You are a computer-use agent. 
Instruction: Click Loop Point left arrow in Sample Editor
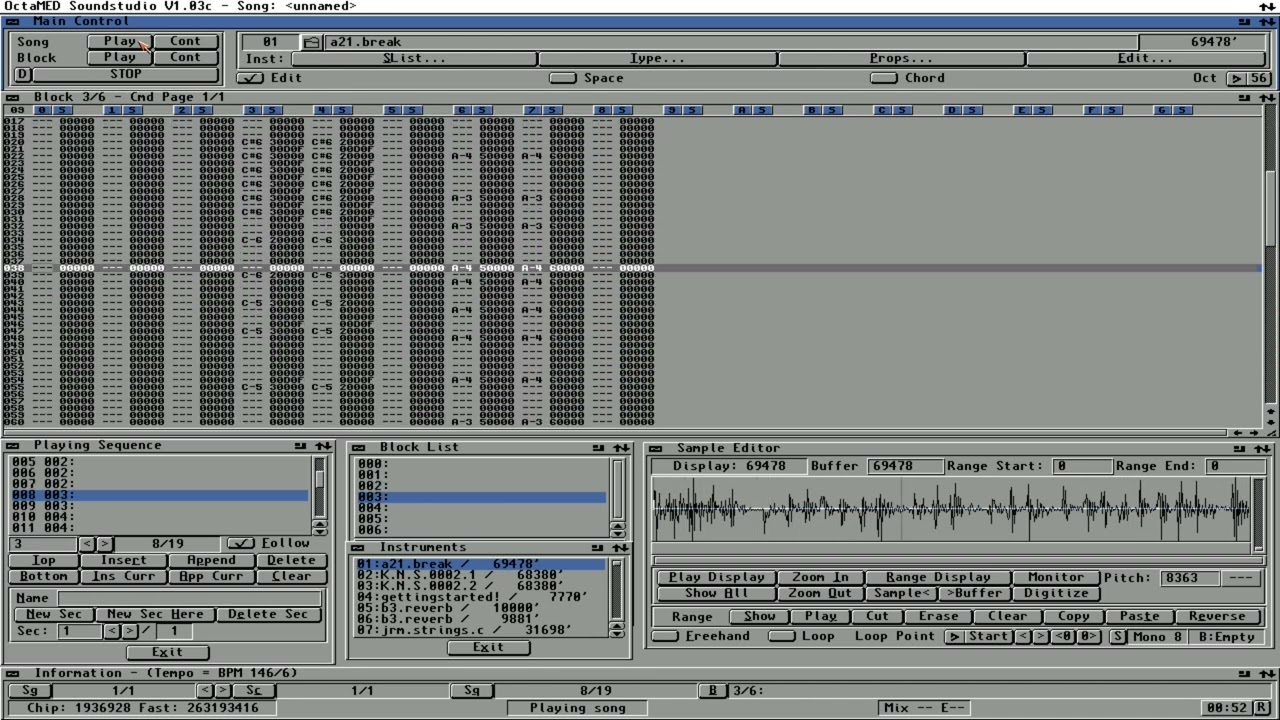click(x=1024, y=637)
